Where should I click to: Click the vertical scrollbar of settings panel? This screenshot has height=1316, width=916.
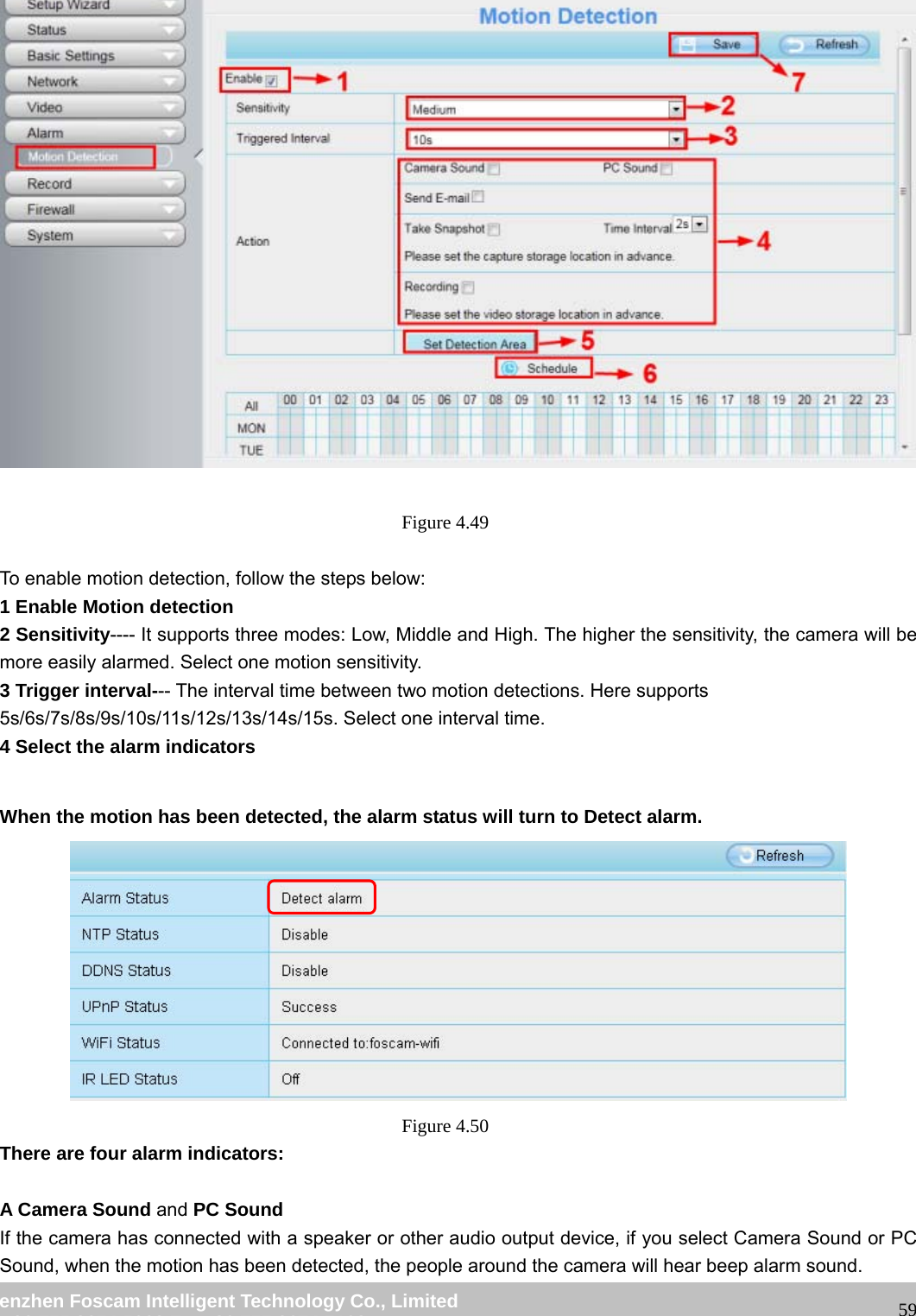coord(905,190)
